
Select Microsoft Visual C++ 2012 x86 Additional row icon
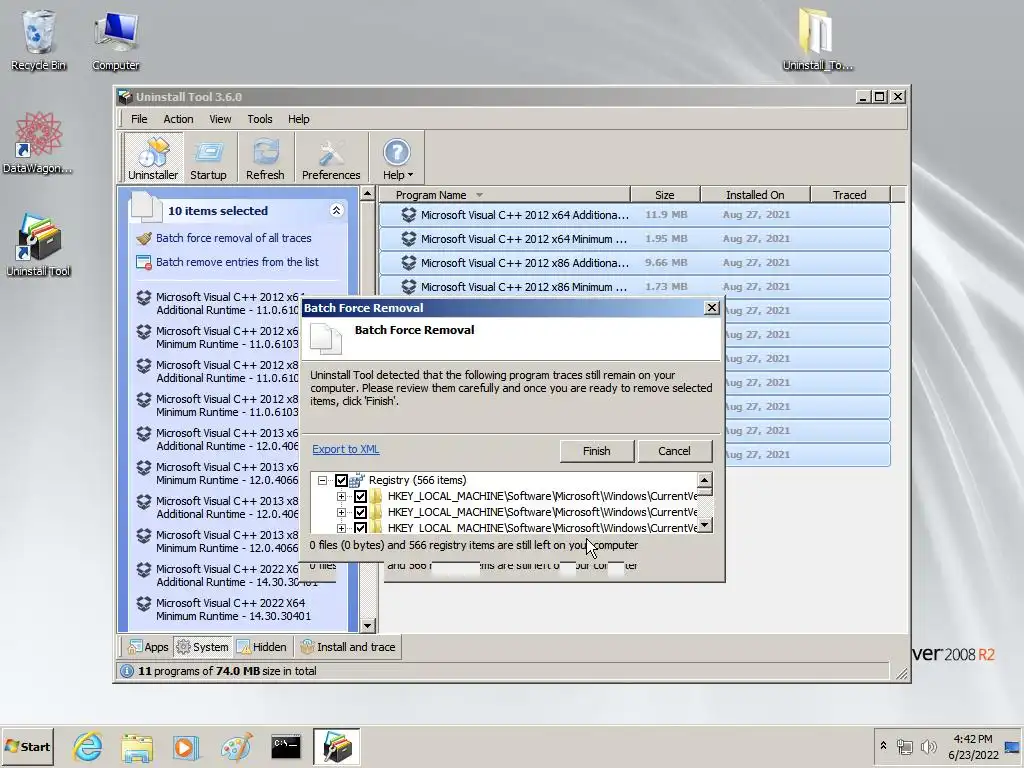coord(409,263)
